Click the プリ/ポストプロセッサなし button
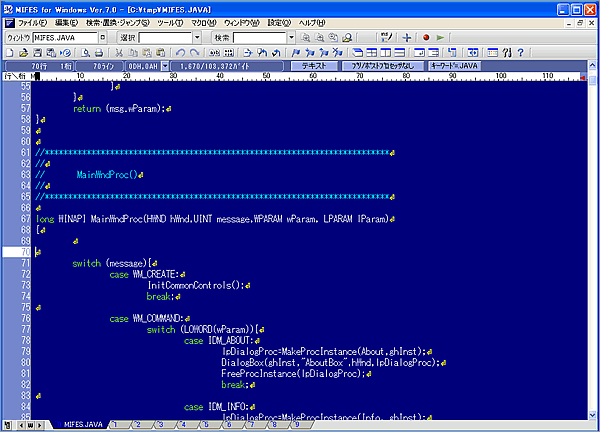The width and height of the screenshot is (600, 432). (x=383, y=66)
